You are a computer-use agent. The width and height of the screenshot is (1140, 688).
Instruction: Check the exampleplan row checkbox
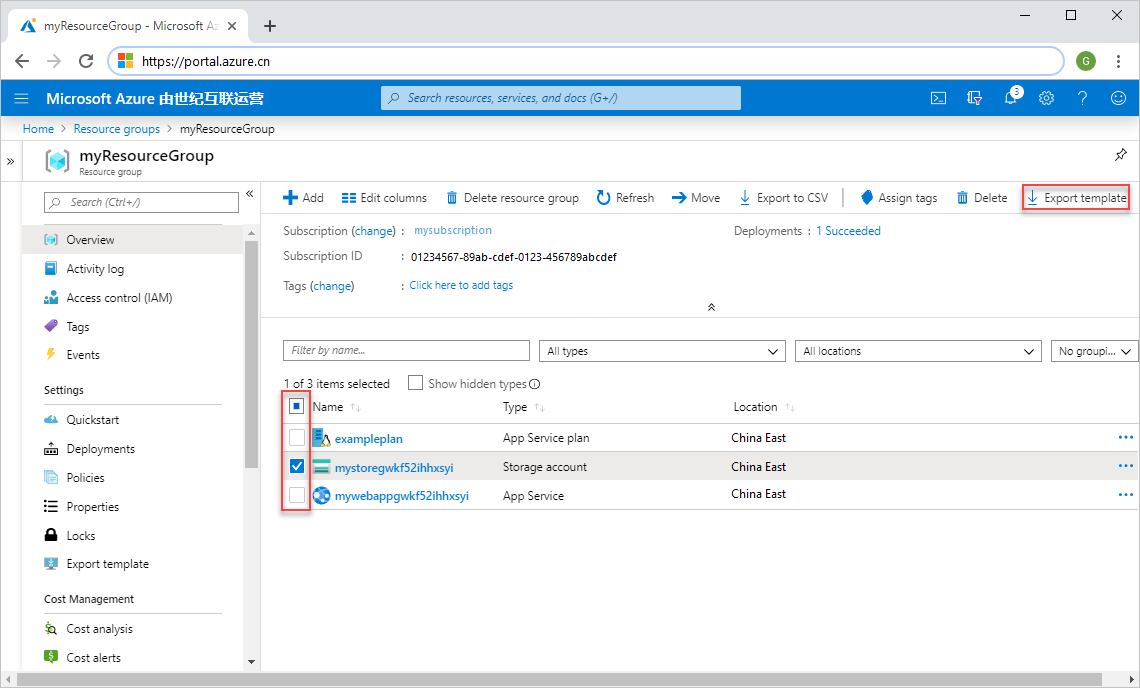[x=297, y=438]
